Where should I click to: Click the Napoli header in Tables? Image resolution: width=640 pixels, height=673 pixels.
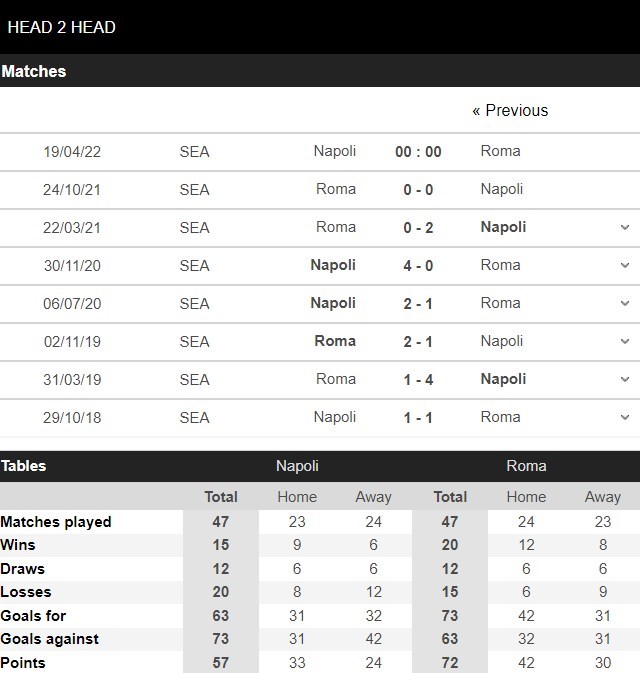click(x=297, y=466)
